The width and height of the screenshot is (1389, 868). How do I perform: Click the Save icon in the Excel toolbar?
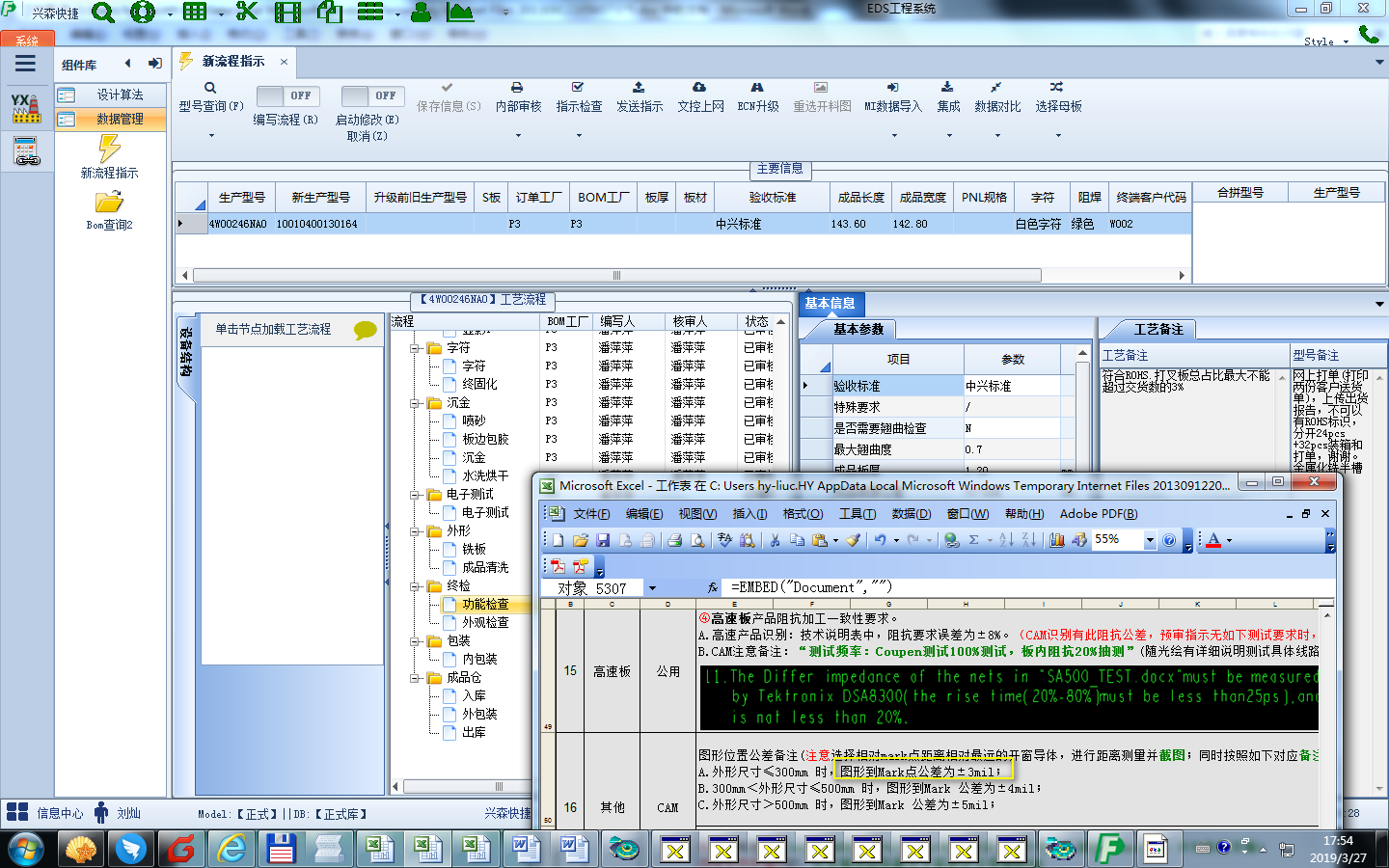point(603,540)
